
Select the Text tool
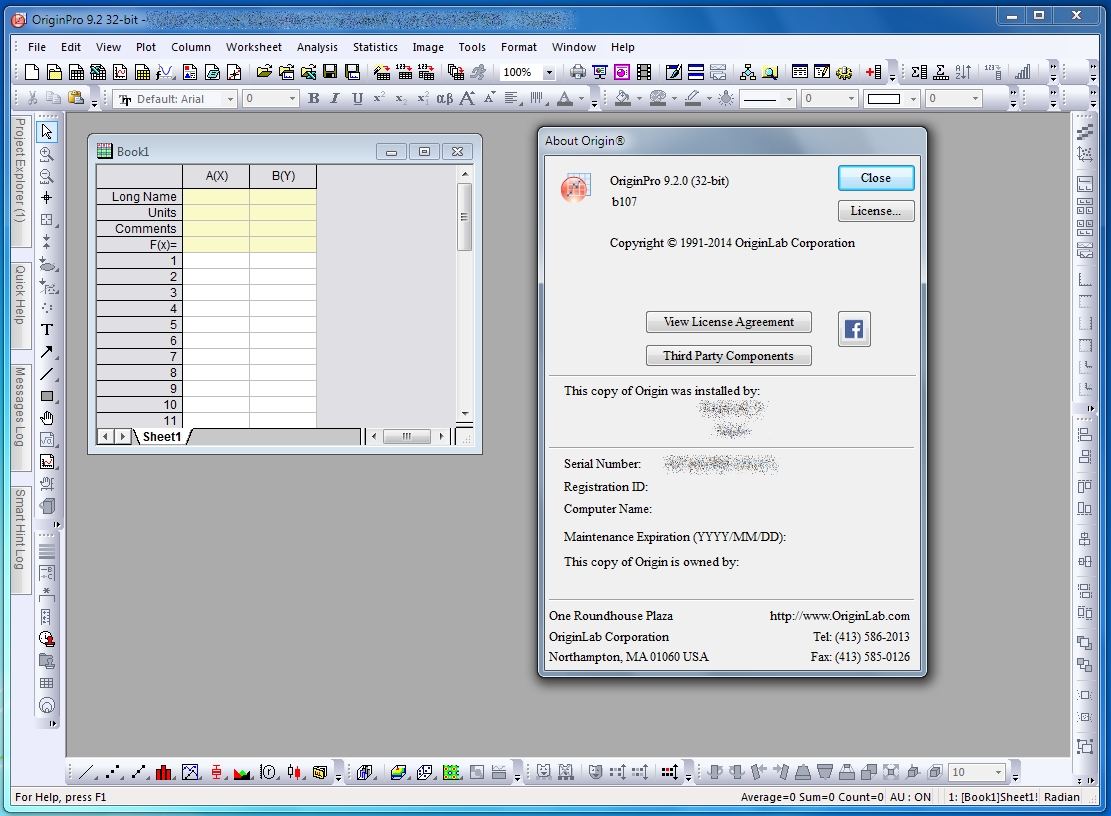47,329
